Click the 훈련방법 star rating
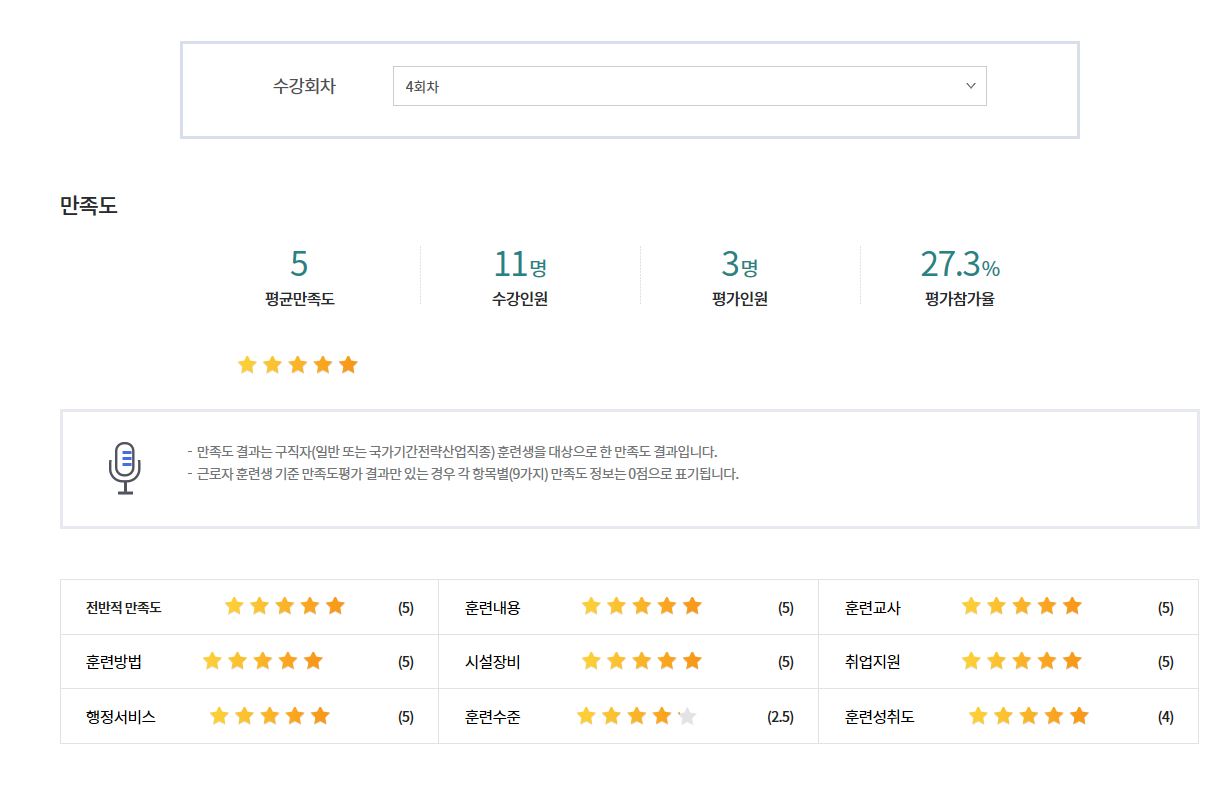Viewport: 1226px width, 786px height. [x=263, y=661]
